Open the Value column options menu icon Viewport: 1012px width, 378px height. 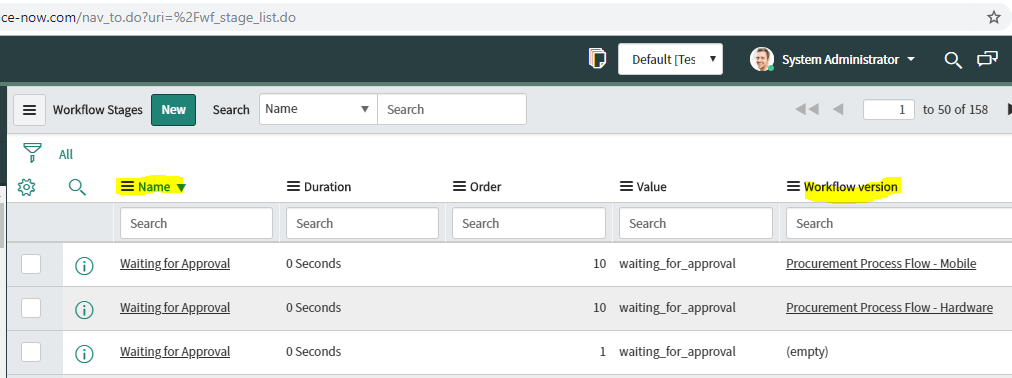[x=626, y=186]
